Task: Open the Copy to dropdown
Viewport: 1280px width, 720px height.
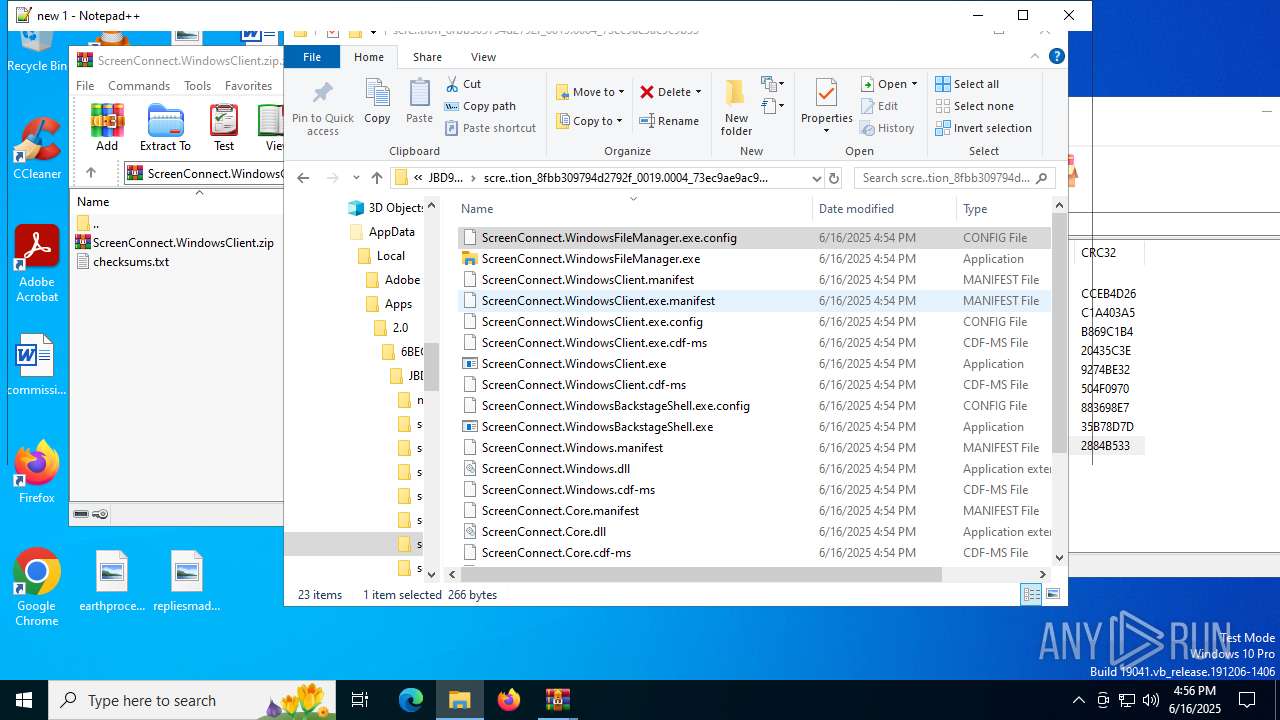Action: click(x=590, y=121)
